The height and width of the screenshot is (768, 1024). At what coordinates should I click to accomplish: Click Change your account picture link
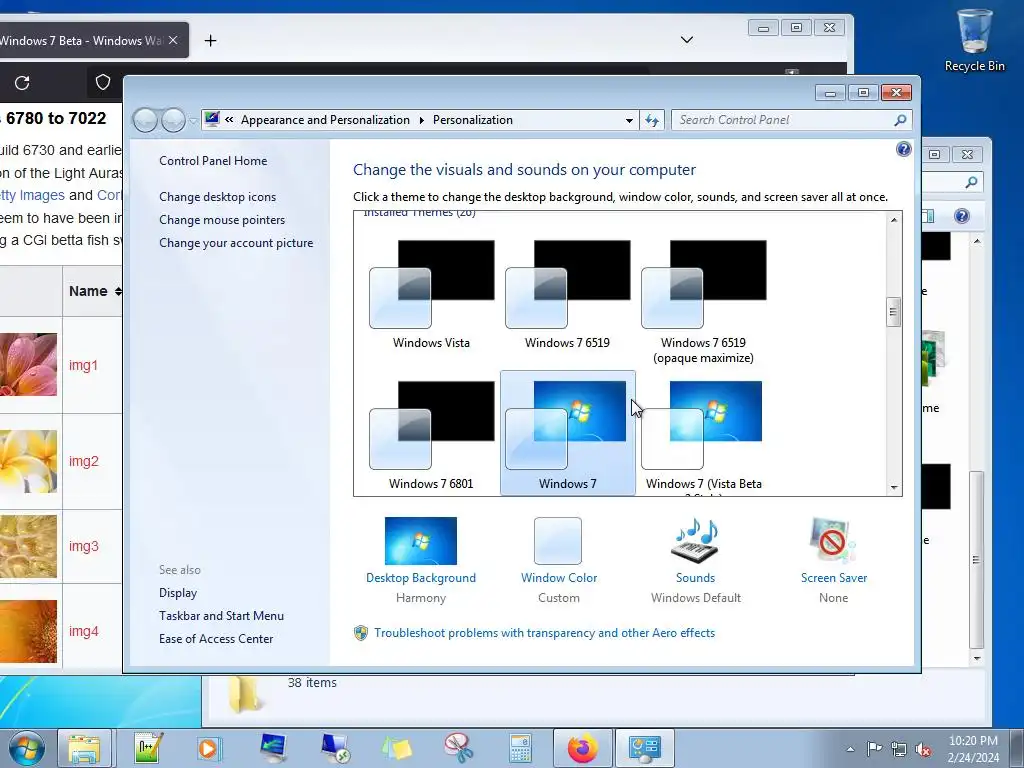click(x=236, y=243)
